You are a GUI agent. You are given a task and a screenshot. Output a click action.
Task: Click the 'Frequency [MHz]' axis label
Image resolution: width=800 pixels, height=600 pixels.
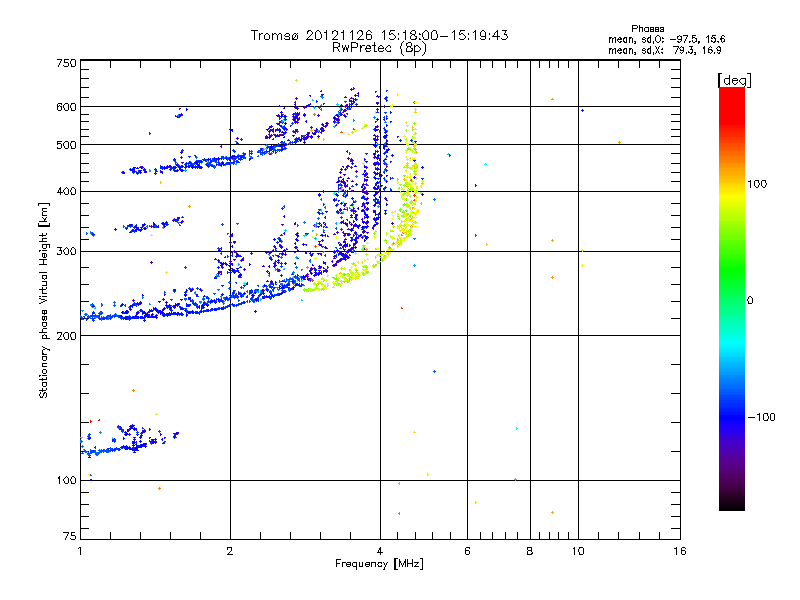coord(379,564)
